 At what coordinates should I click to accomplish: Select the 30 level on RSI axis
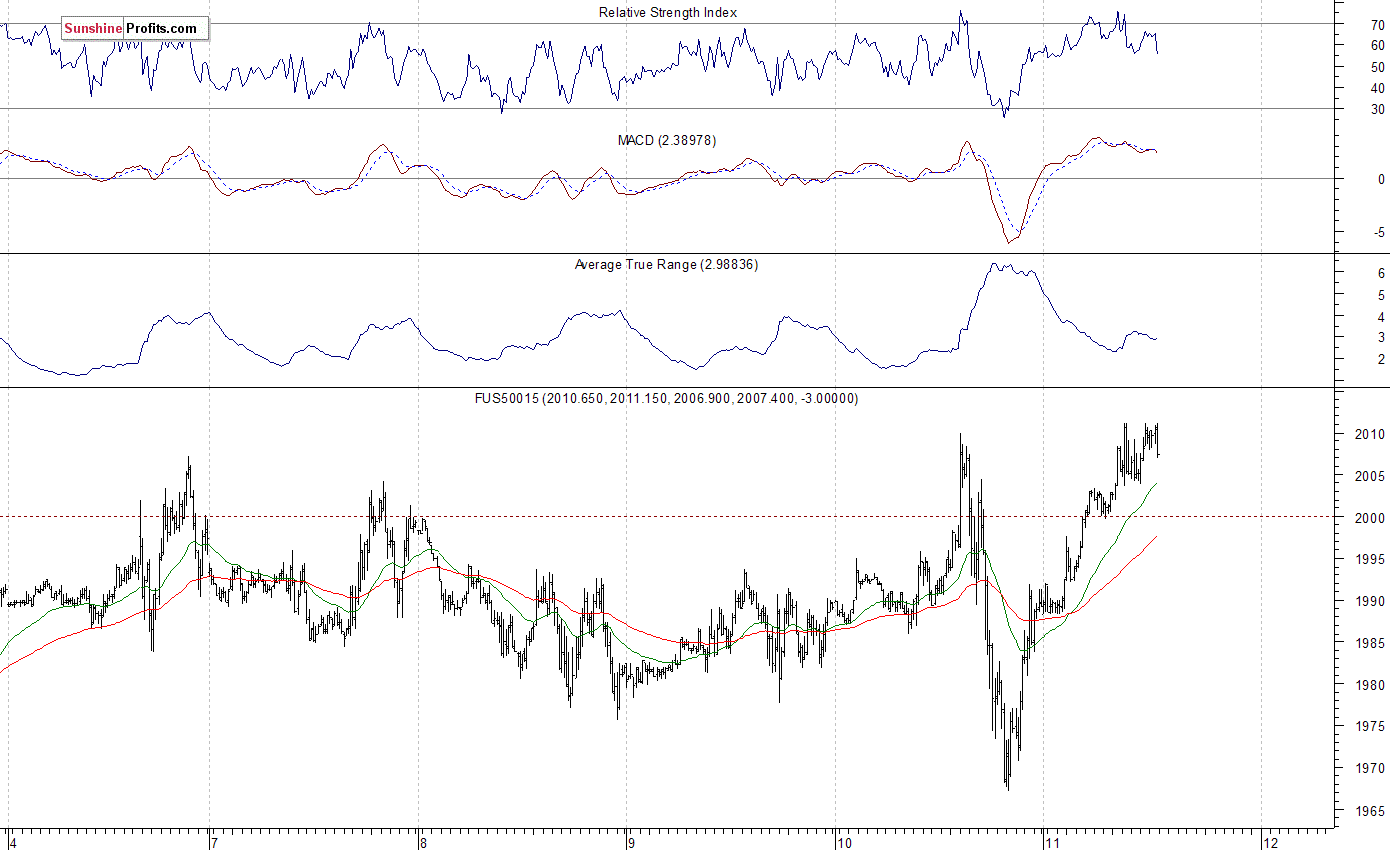[1378, 110]
